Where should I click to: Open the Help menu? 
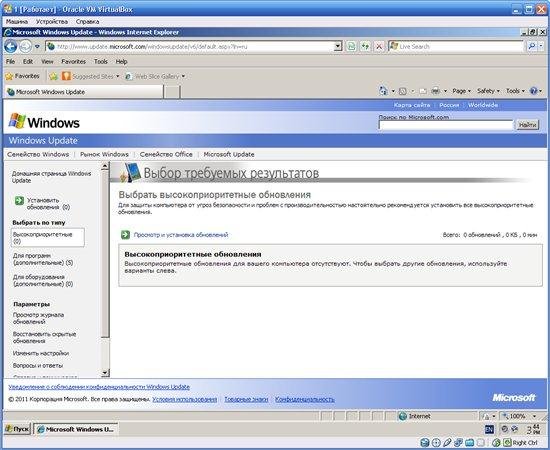point(121,61)
